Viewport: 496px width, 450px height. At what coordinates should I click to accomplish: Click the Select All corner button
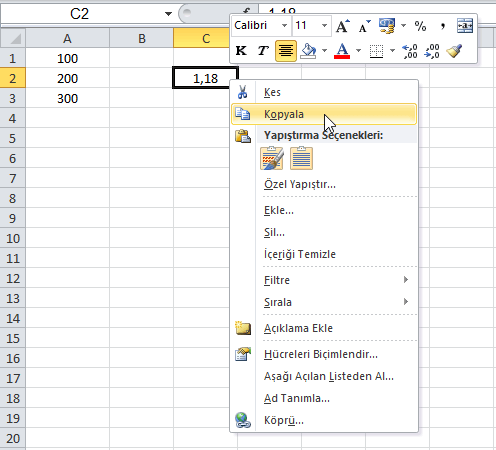pos(13,38)
